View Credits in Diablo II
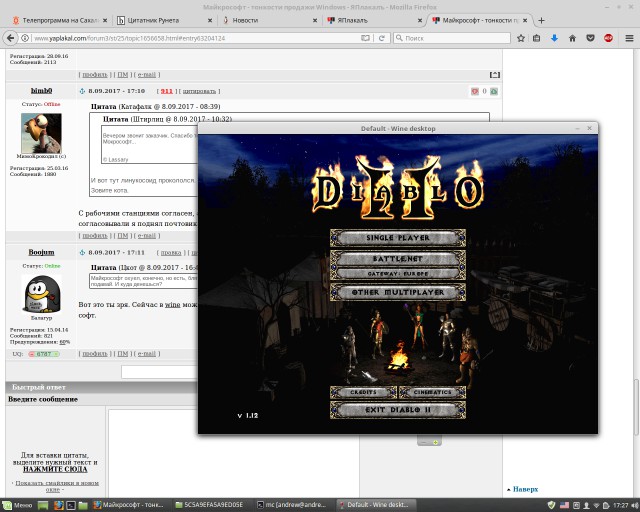 pos(363,392)
